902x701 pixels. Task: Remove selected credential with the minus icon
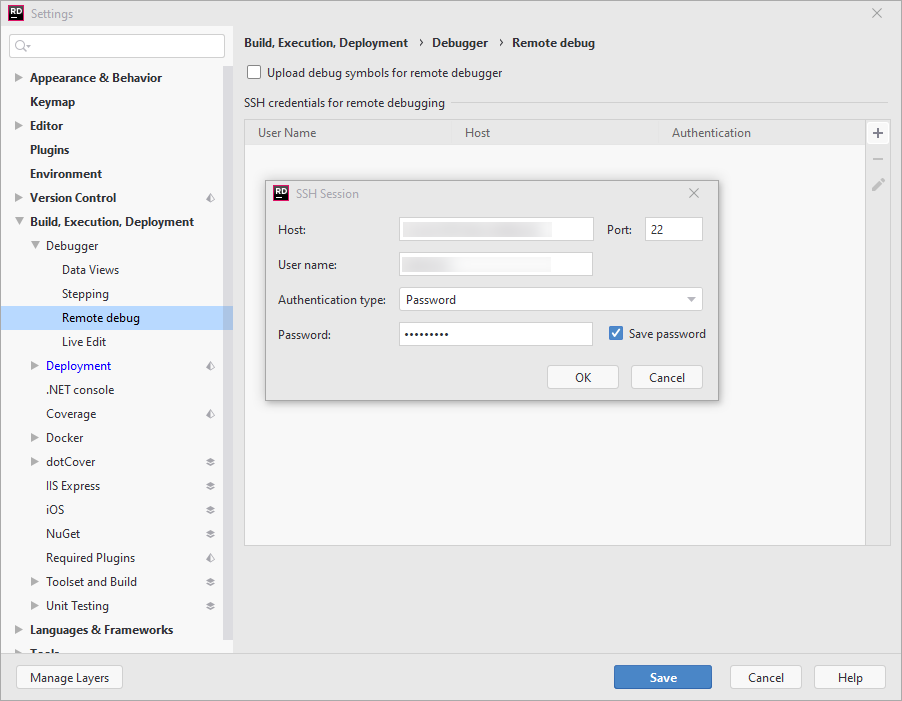[877, 158]
